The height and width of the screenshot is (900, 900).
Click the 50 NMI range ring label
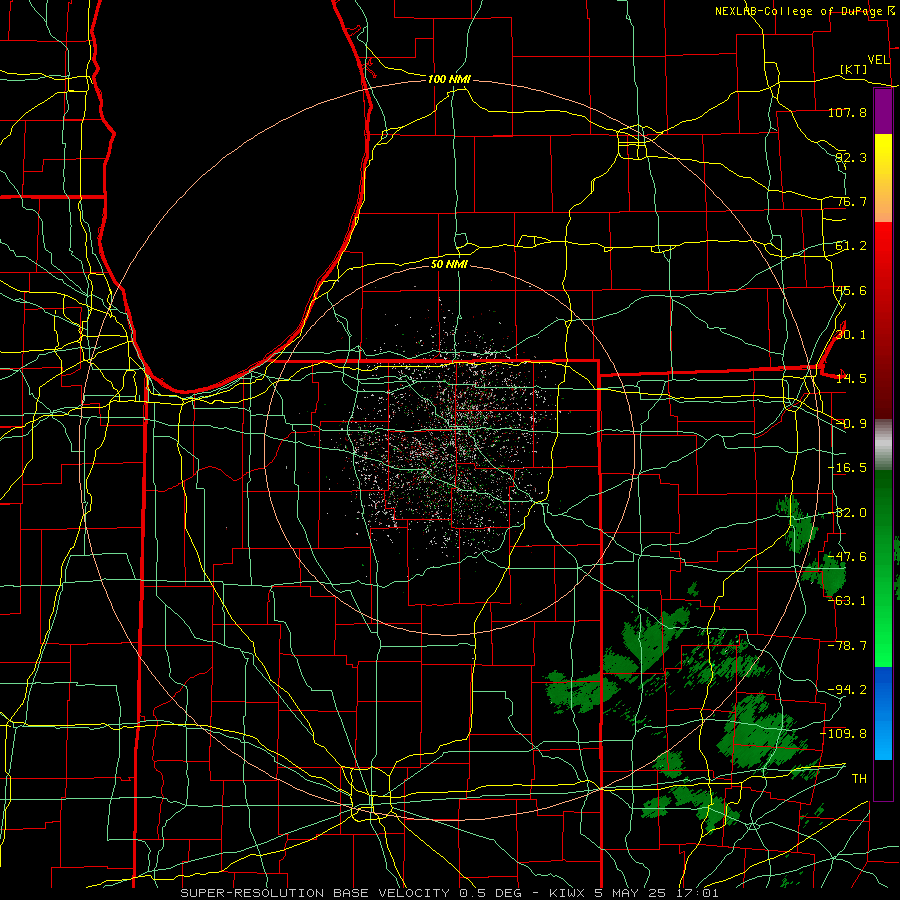(449, 264)
